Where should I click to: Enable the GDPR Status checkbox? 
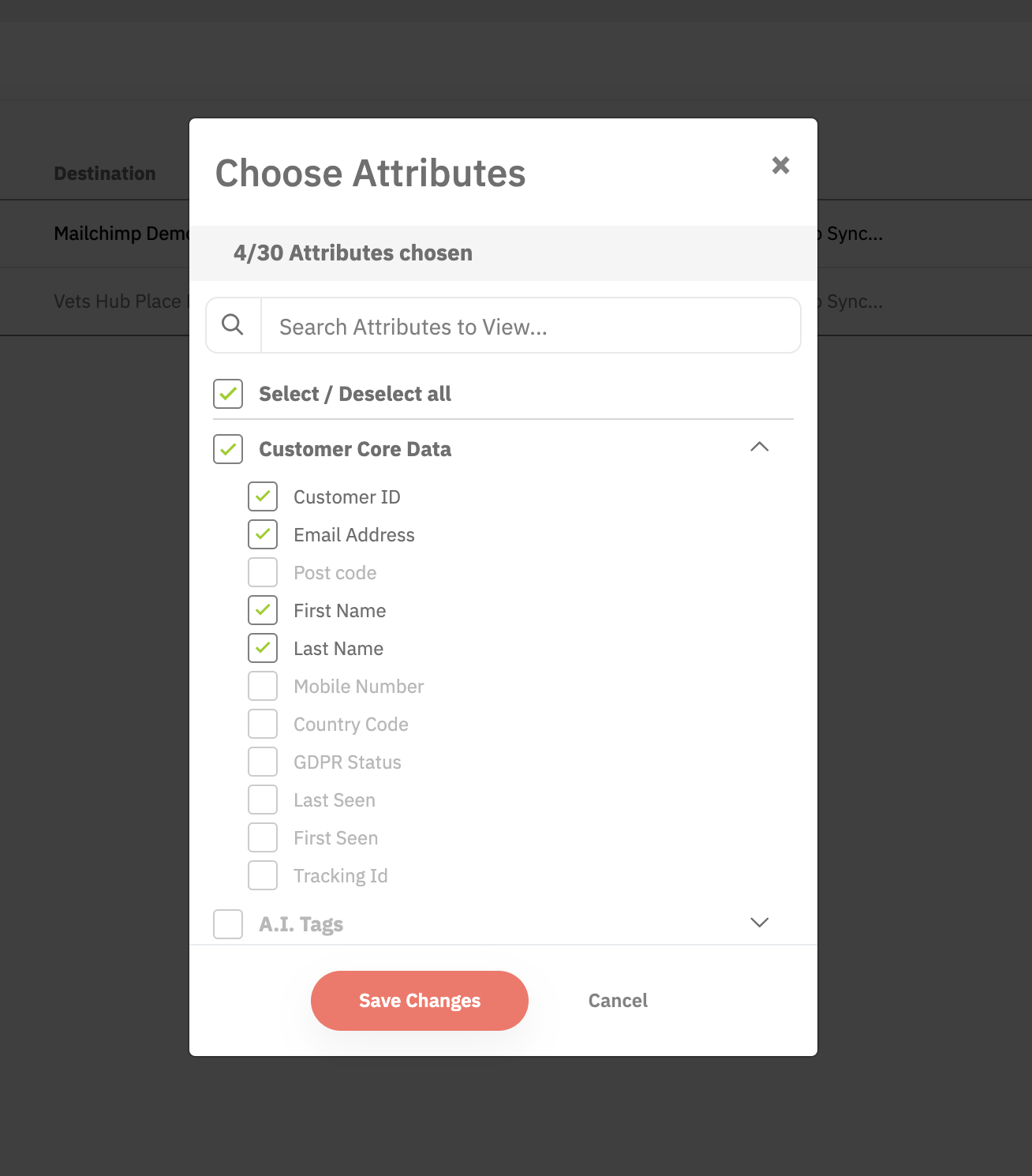(263, 762)
